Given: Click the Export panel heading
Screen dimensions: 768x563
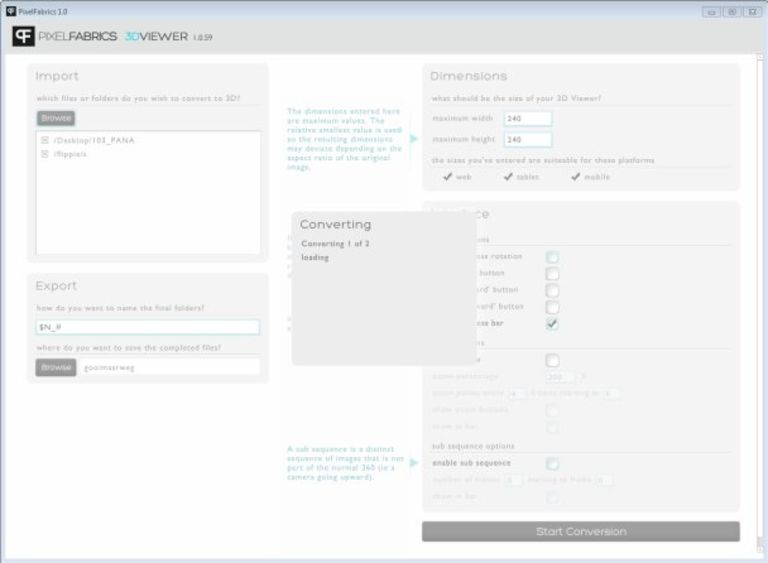Looking at the screenshot, I should coord(56,286).
